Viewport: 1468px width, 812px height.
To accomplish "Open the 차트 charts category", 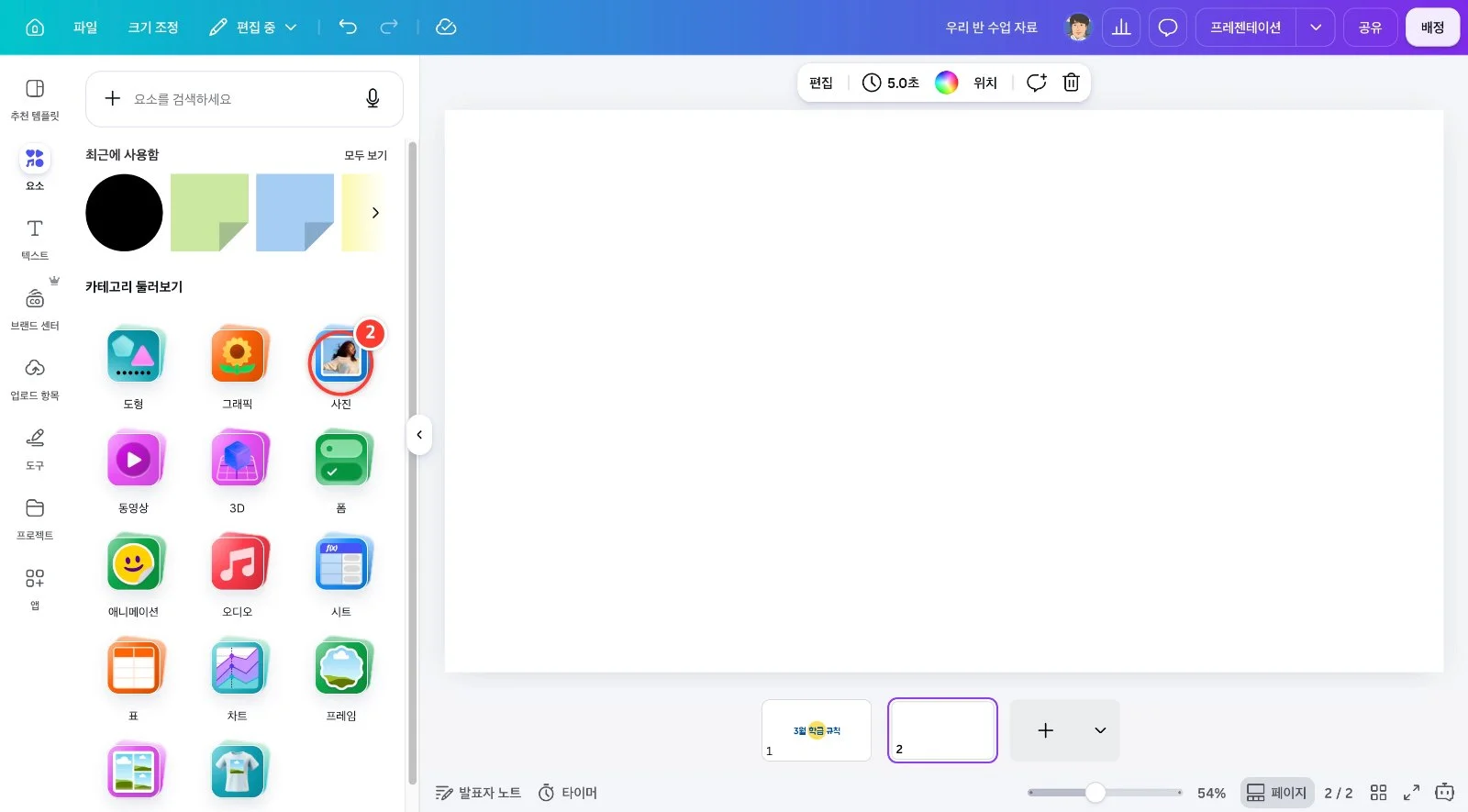I will click(x=238, y=679).
